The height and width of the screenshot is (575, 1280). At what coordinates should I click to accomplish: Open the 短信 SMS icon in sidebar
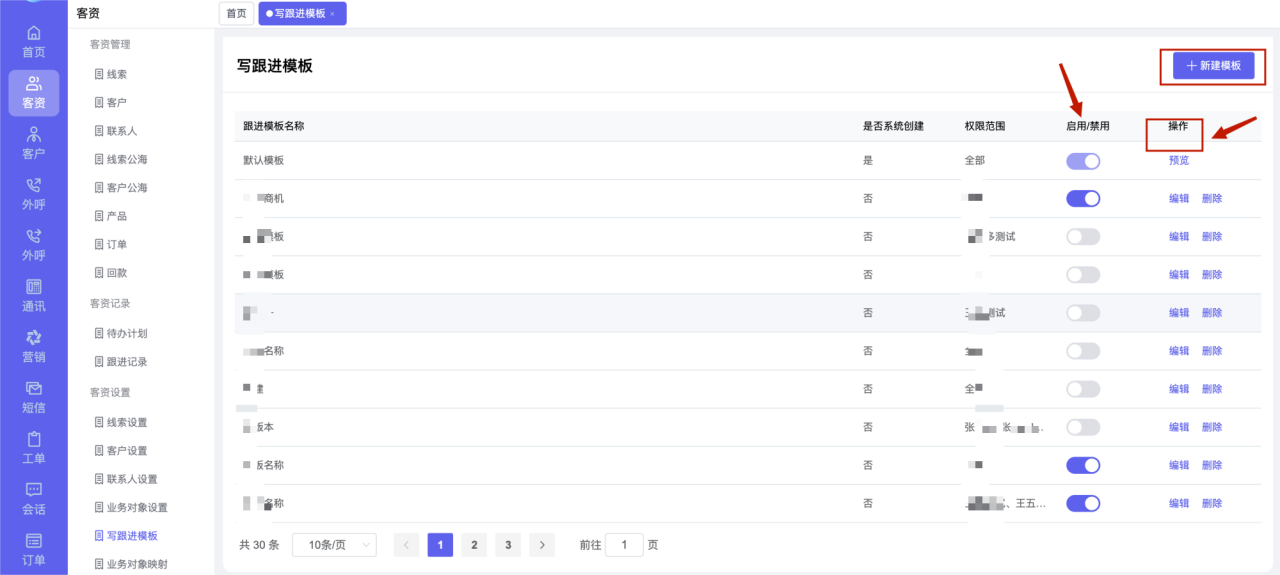coord(33,397)
